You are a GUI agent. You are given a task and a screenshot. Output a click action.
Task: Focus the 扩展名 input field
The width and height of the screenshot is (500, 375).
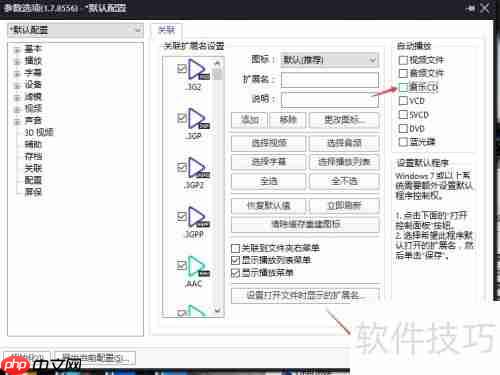330,80
